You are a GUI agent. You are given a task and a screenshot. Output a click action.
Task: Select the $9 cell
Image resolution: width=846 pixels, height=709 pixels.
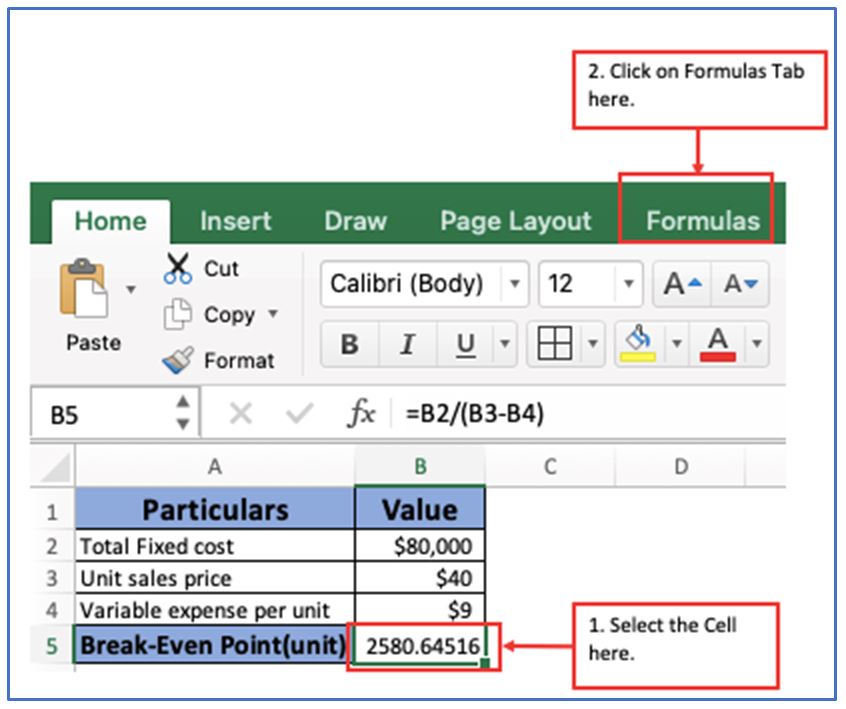[420, 610]
